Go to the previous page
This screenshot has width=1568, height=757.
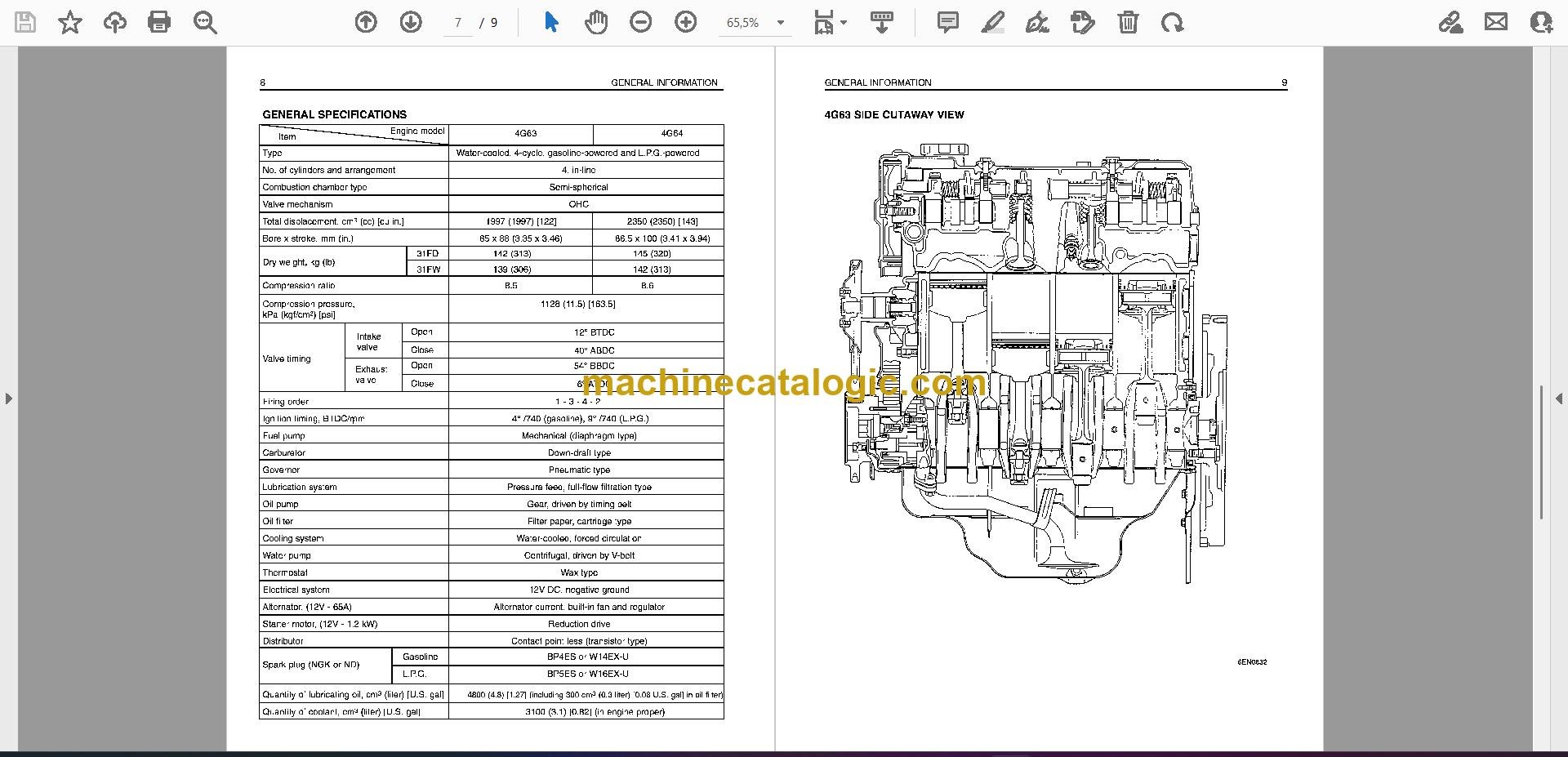[x=366, y=23]
